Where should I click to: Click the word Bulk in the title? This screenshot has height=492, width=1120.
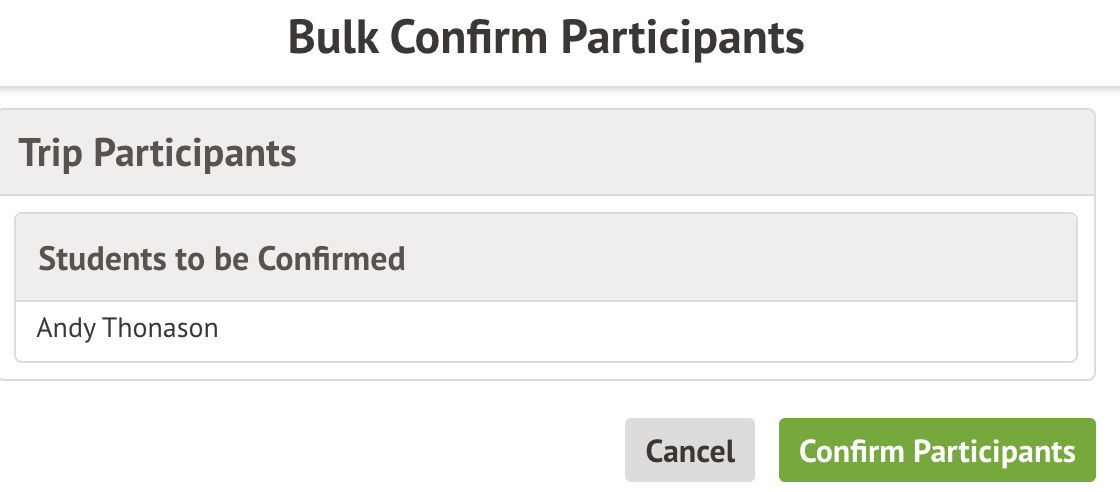(332, 38)
